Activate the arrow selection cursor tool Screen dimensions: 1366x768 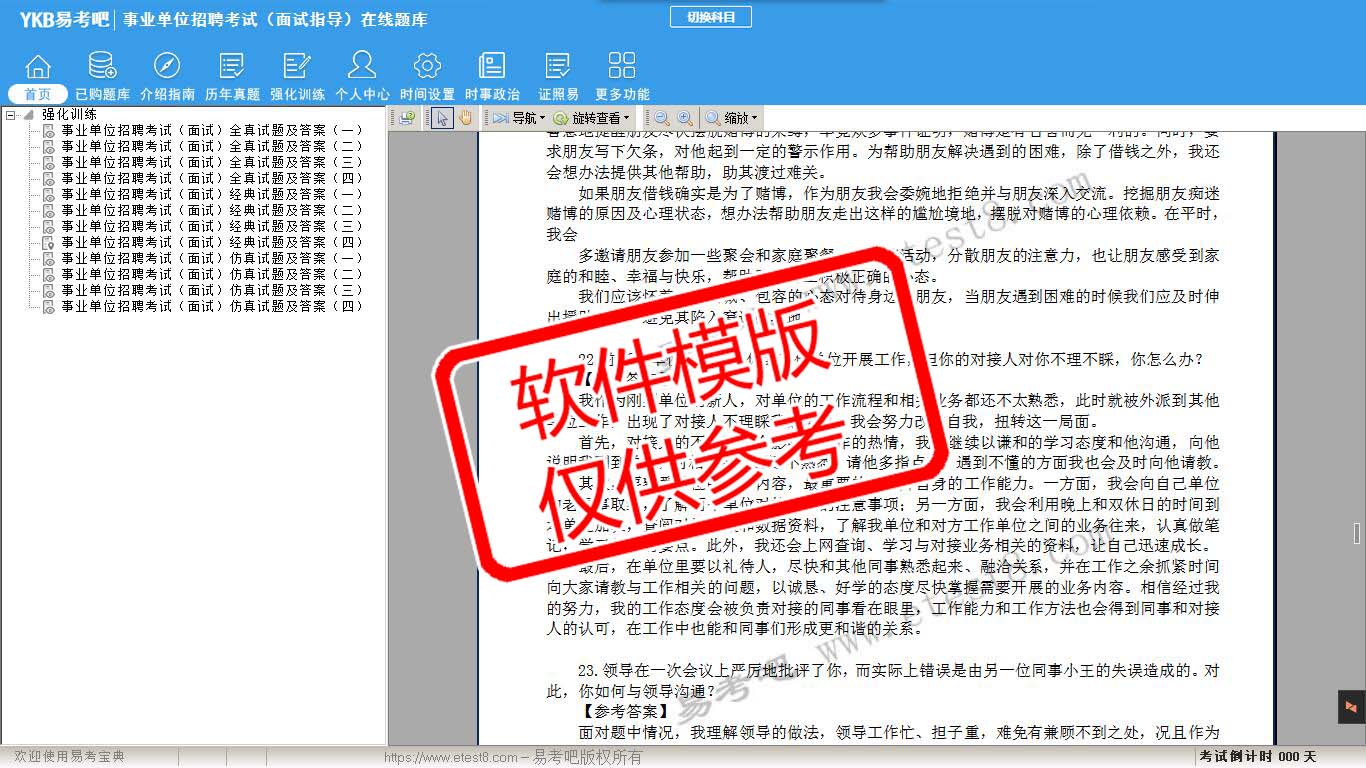point(442,118)
